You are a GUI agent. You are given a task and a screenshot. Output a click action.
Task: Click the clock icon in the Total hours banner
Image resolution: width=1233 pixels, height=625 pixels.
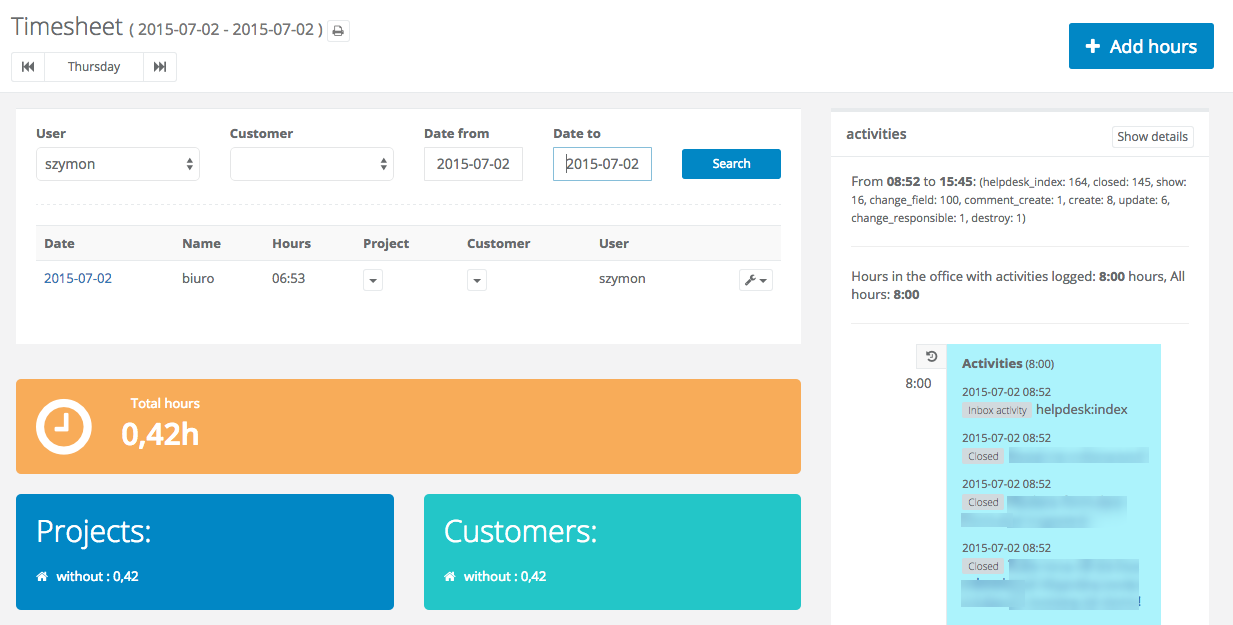[63, 426]
